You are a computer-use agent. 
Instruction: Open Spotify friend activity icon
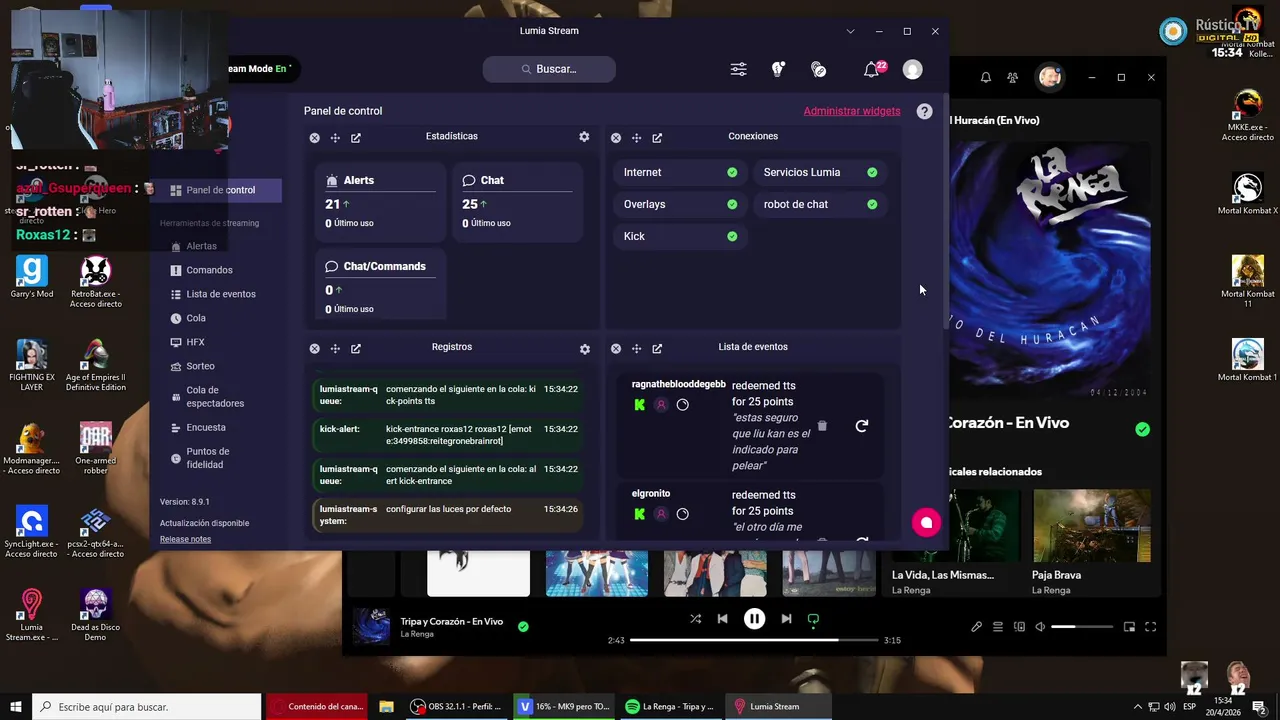click(x=1013, y=77)
